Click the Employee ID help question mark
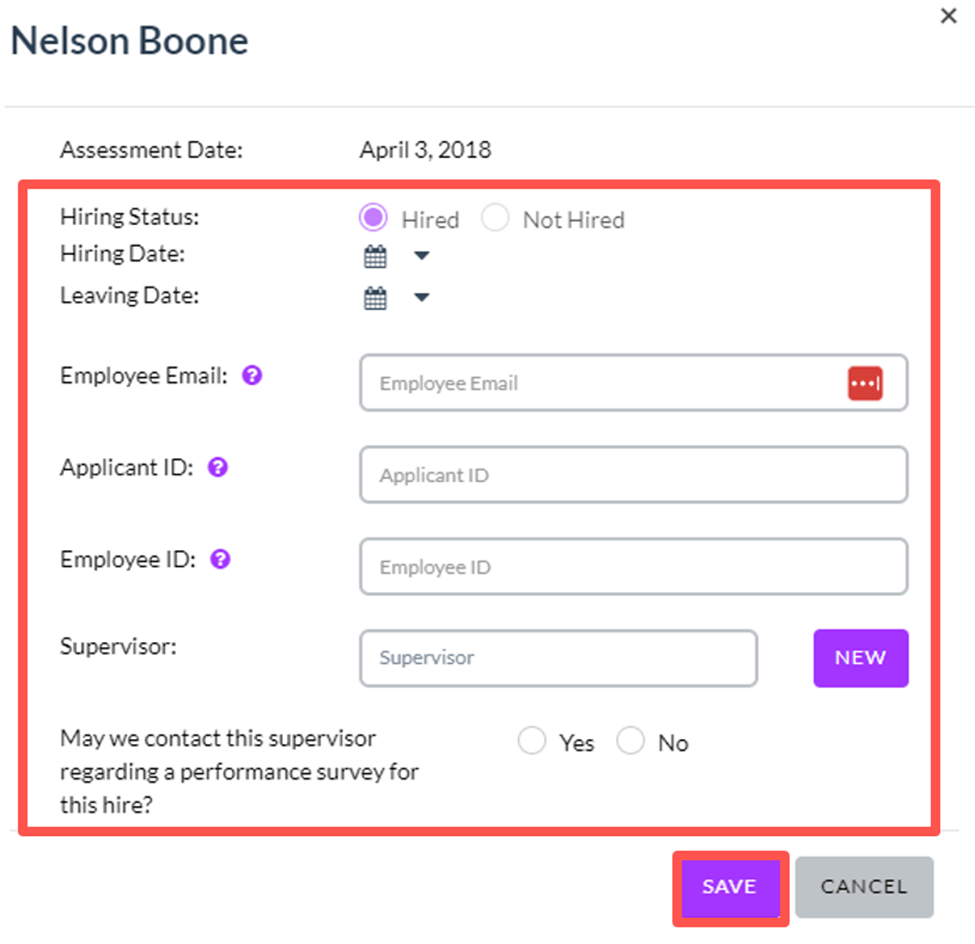The height and width of the screenshot is (944, 975). 220,559
